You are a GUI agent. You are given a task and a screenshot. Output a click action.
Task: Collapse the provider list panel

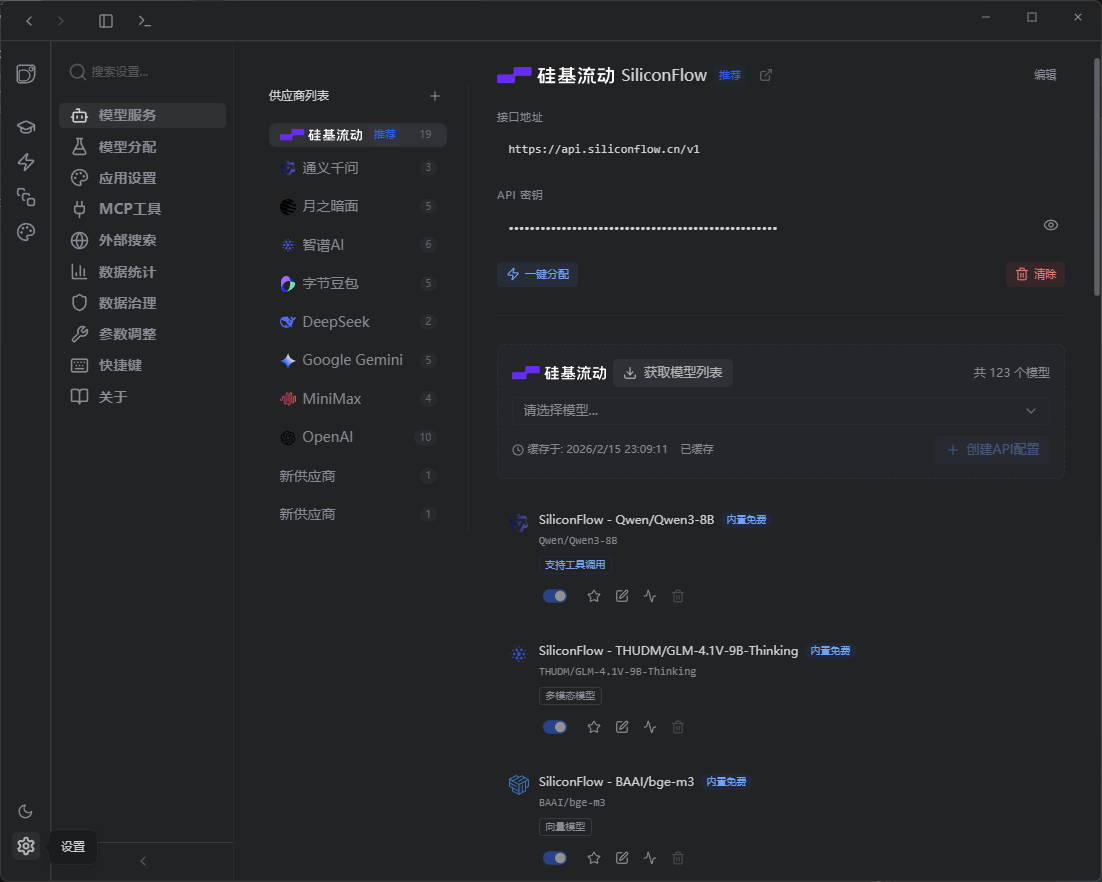142,860
